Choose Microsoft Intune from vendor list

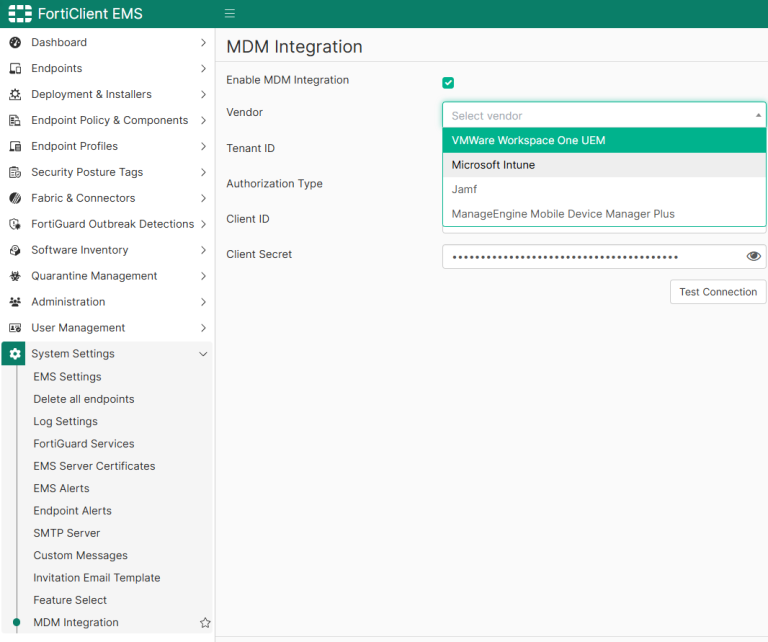click(604, 165)
